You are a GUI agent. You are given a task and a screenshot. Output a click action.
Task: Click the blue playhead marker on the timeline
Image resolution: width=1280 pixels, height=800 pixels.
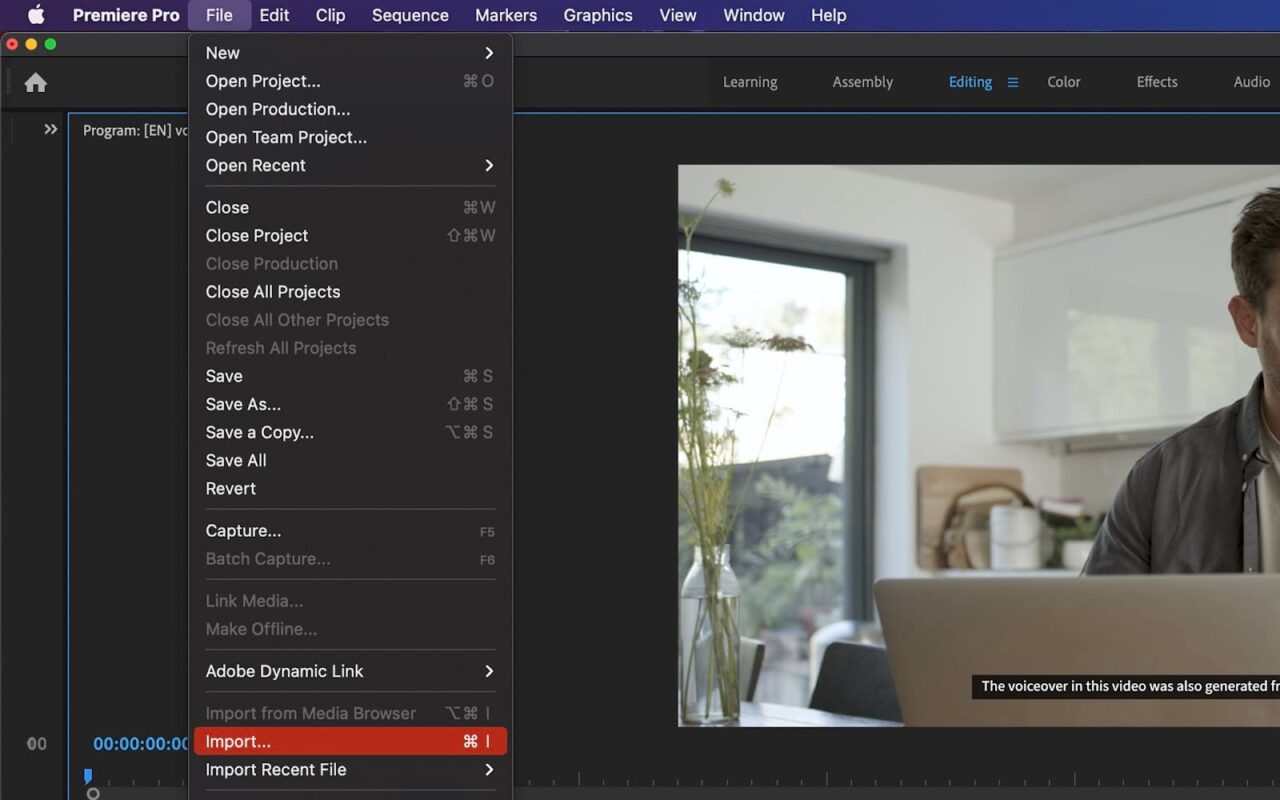point(88,776)
